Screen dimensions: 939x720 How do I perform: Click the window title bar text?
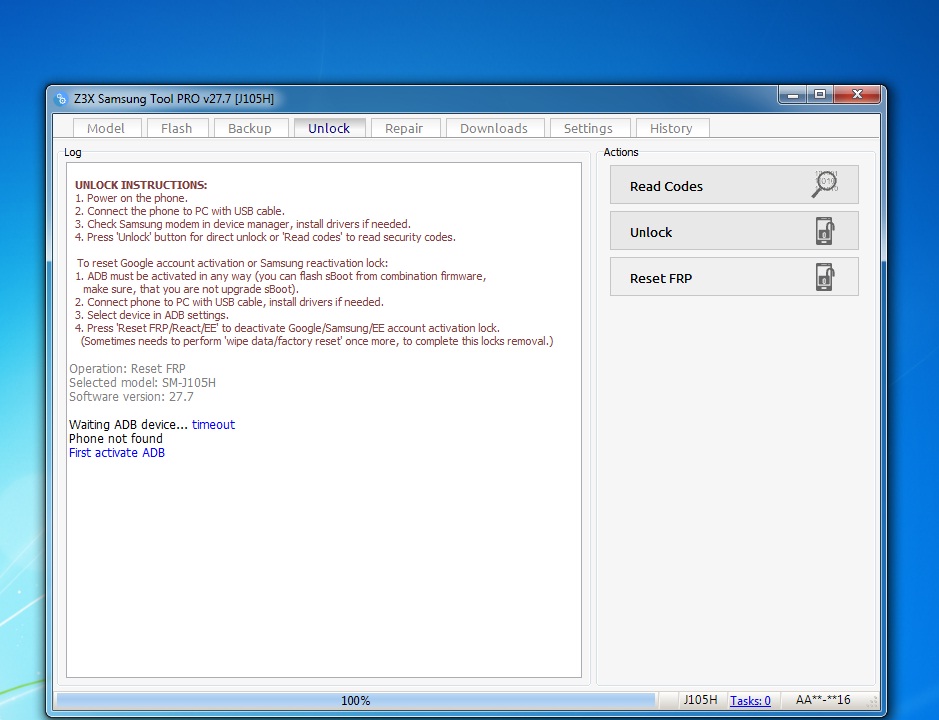click(174, 99)
